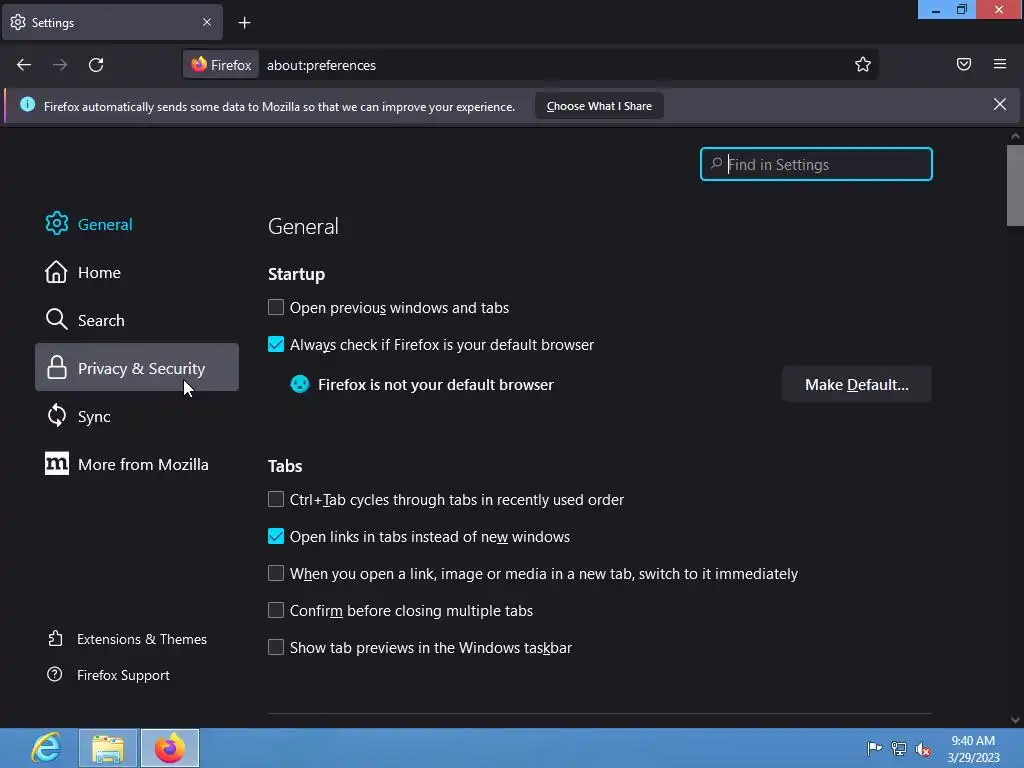1024x768 pixels.
Task: Open the Firefox Support link
Action: tap(123, 675)
